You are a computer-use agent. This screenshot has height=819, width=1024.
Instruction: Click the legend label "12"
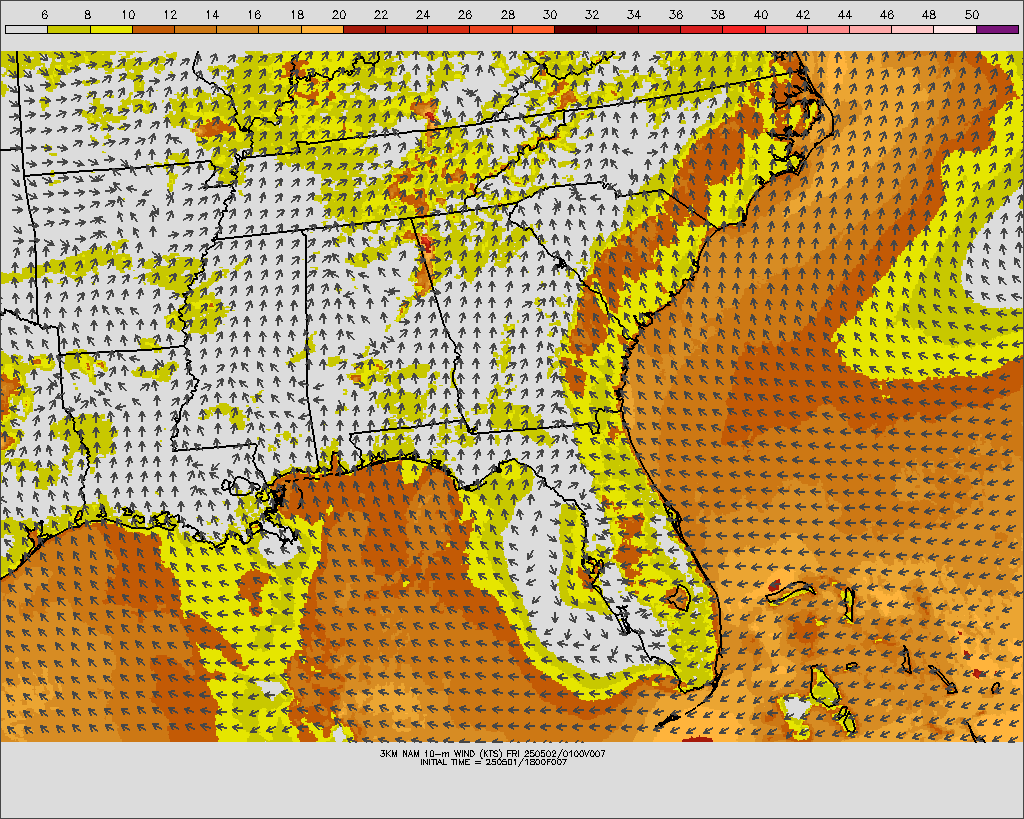(x=170, y=14)
